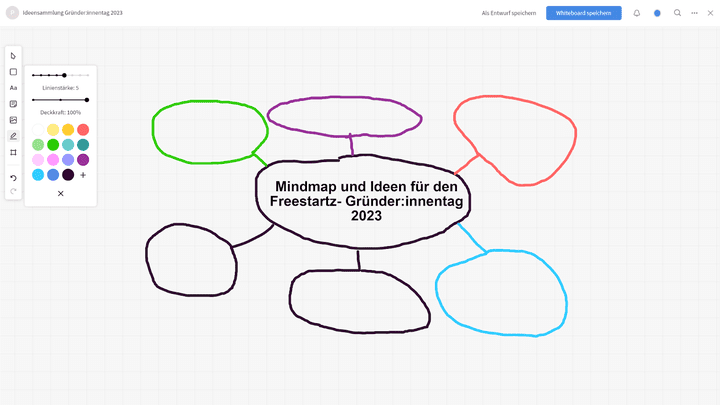Open the three-dots more menu
The width and height of the screenshot is (720, 405).
point(694,13)
